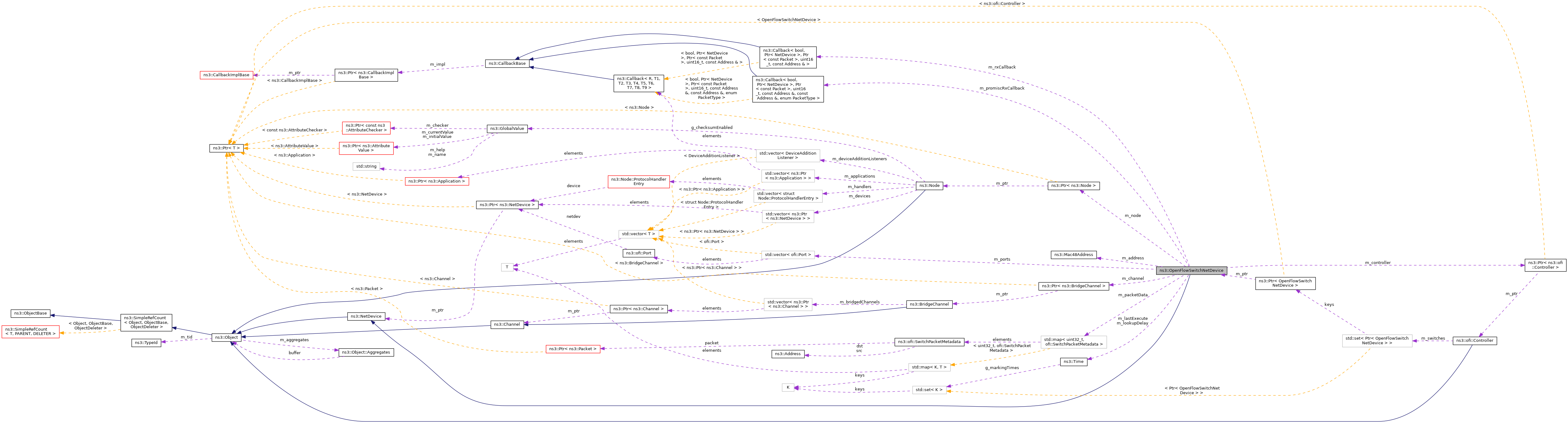Click the std::set< K > node
1568x423 pixels.
click(x=929, y=390)
